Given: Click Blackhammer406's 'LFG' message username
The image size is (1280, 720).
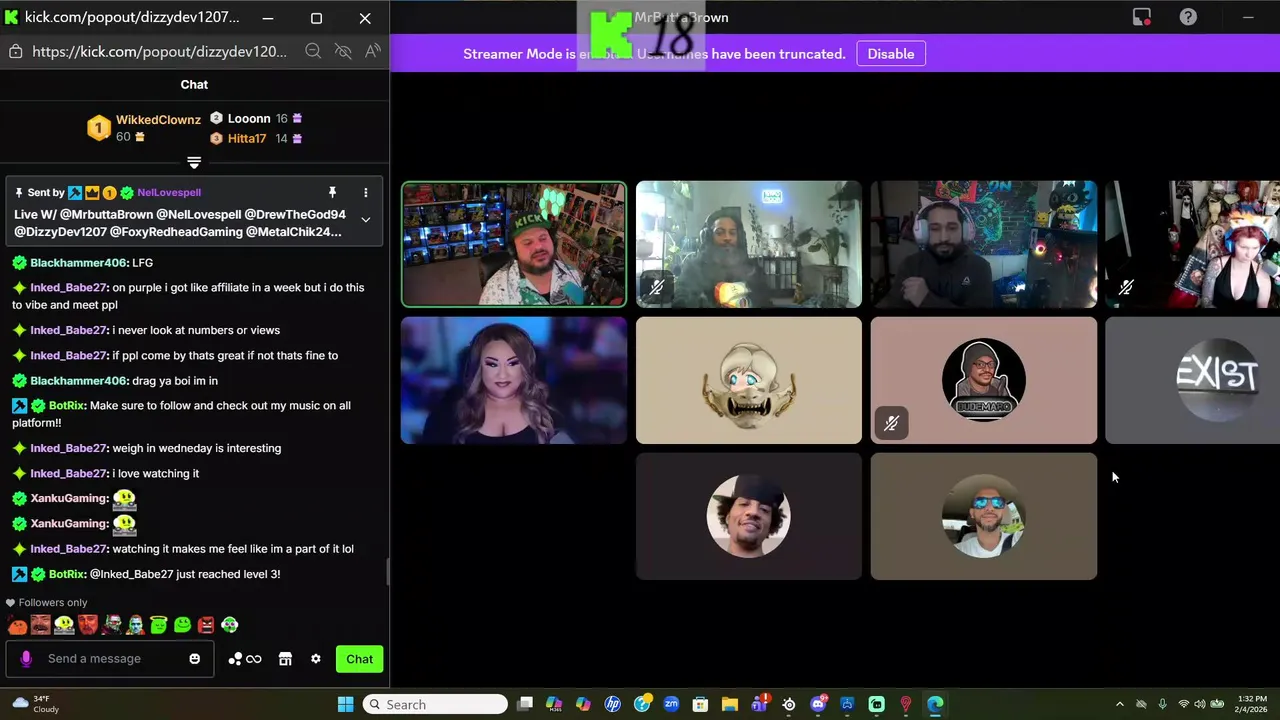Looking at the screenshot, I should pos(78,262).
